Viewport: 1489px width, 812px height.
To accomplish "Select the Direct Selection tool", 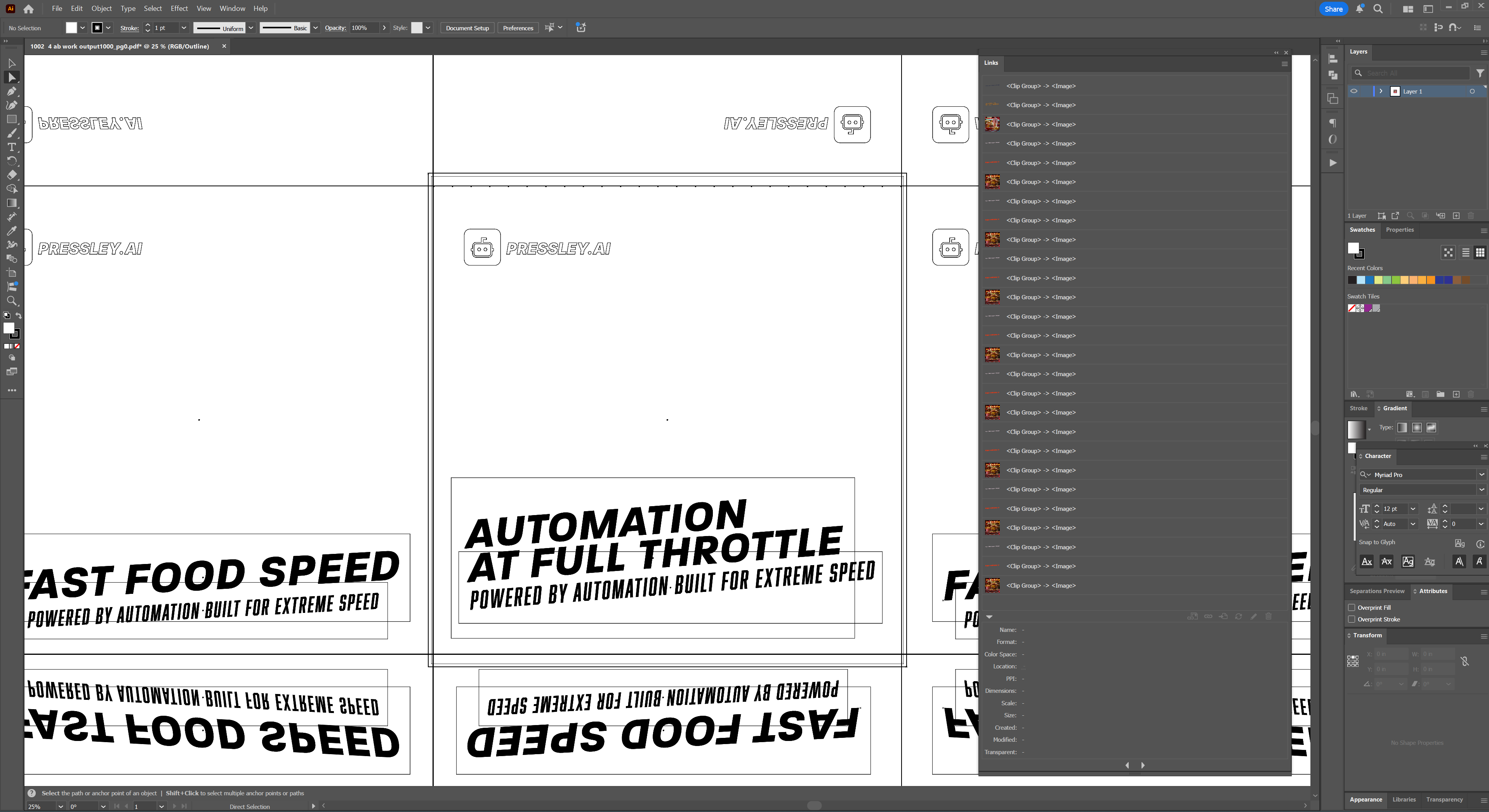I will [x=12, y=77].
